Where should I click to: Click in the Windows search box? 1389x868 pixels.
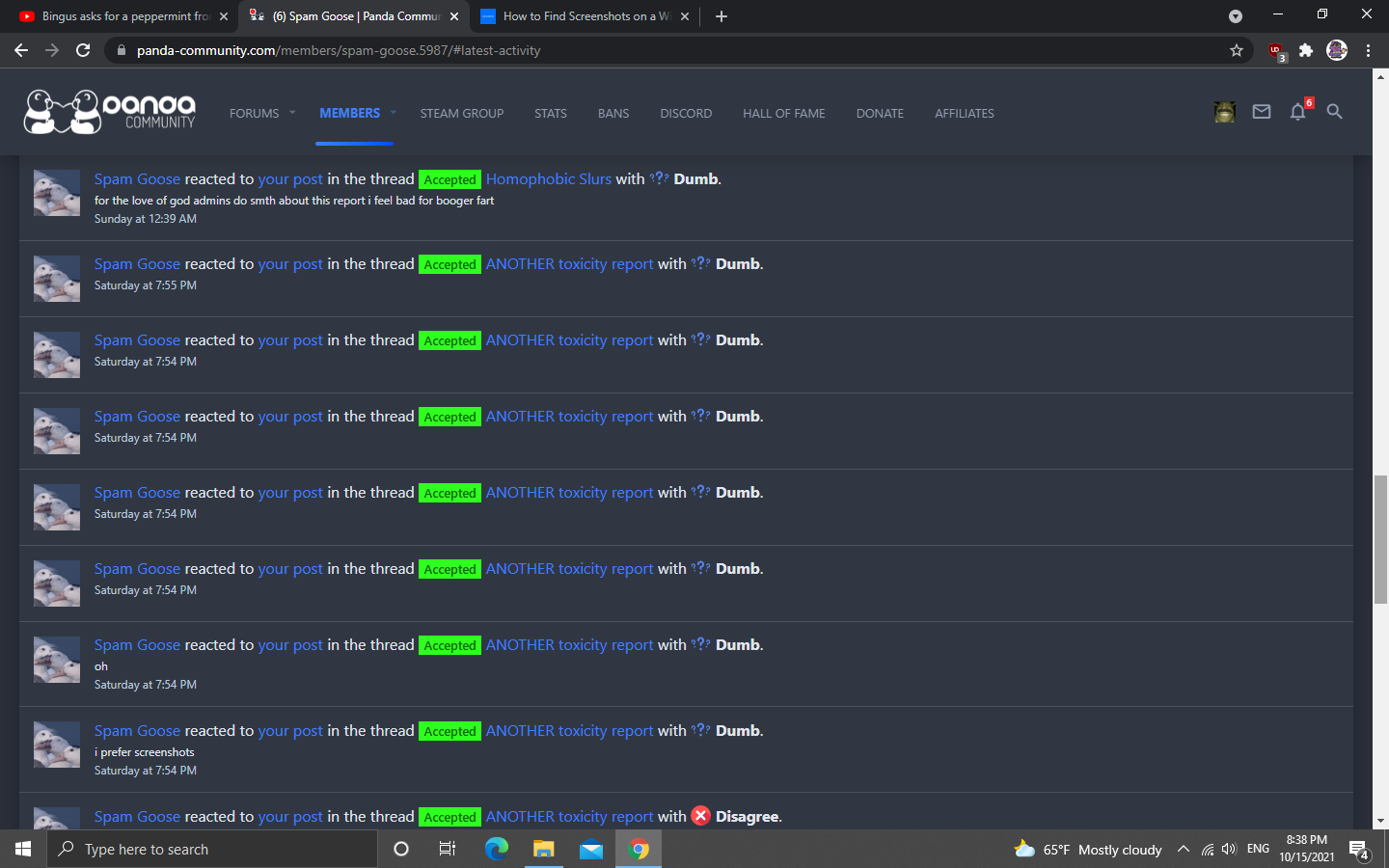212,849
